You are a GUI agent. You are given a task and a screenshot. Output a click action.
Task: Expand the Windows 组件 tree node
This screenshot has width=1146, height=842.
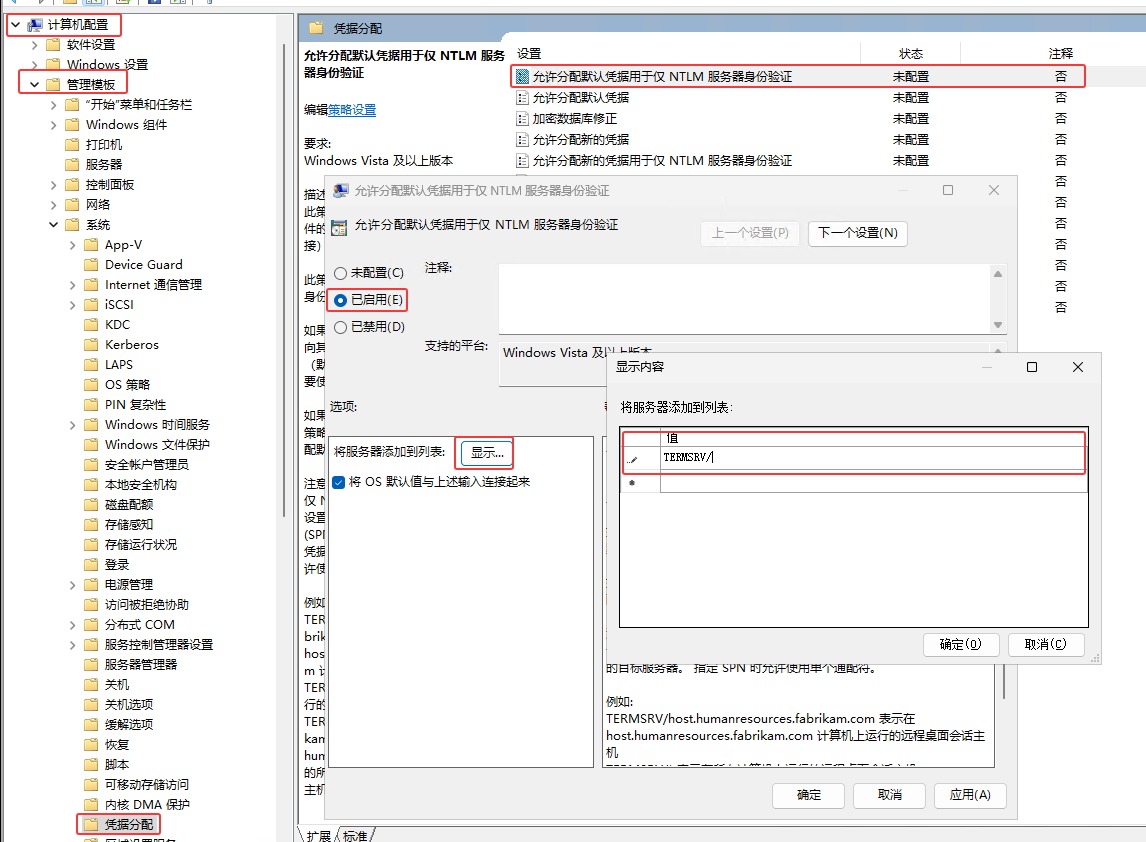pos(54,125)
